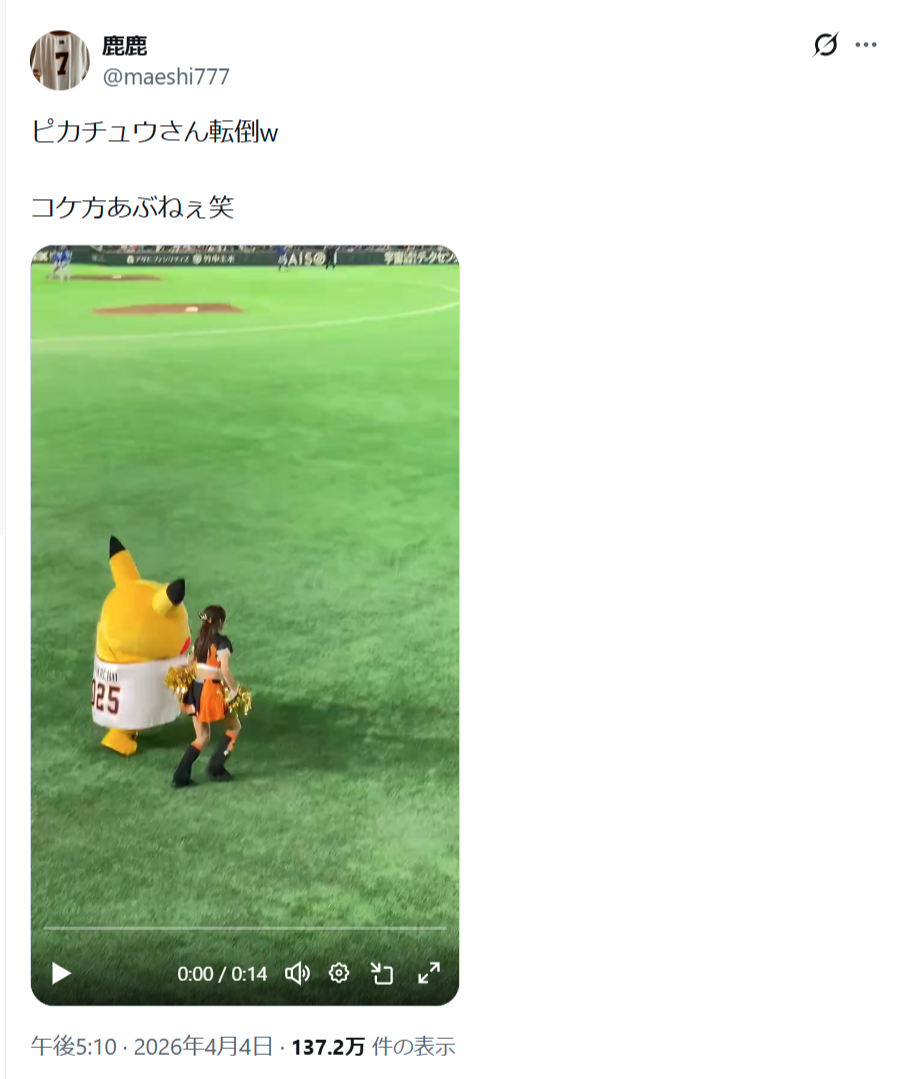The height and width of the screenshot is (1079, 903).
Task: Expand video to fullscreen
Action: 429,973
